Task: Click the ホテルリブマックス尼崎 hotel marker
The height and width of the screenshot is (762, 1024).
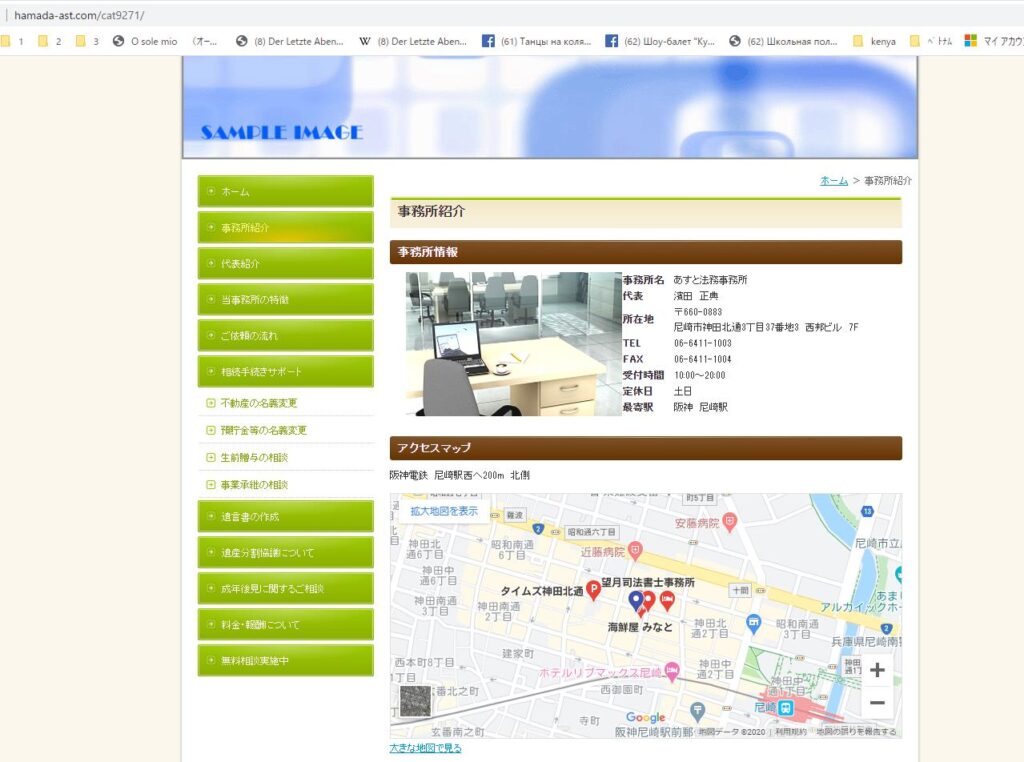Action: coord(672,672)
